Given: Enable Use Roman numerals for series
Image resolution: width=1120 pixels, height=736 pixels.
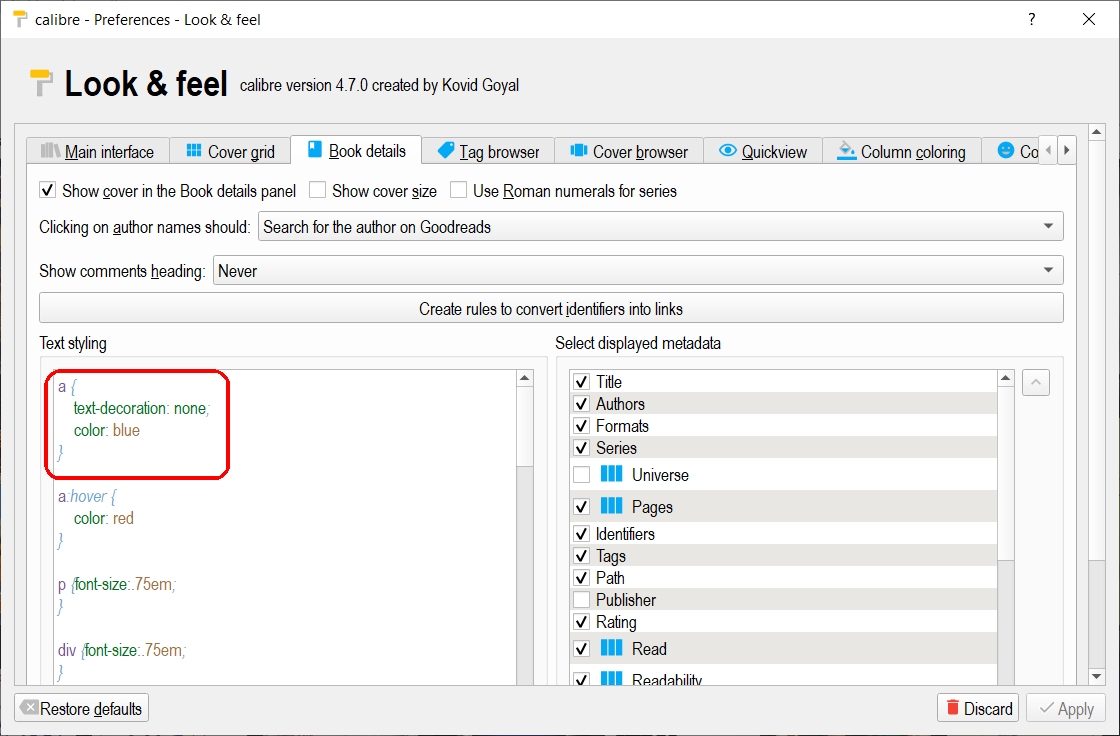Looking at the screenshot, I should tap(459, 190).
